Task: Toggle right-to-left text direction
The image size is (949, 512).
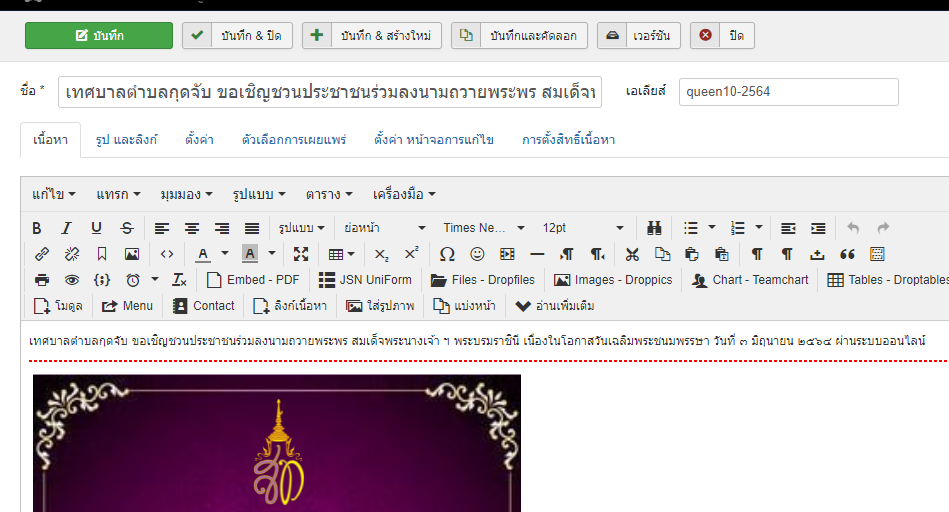Action: (597, 254)
